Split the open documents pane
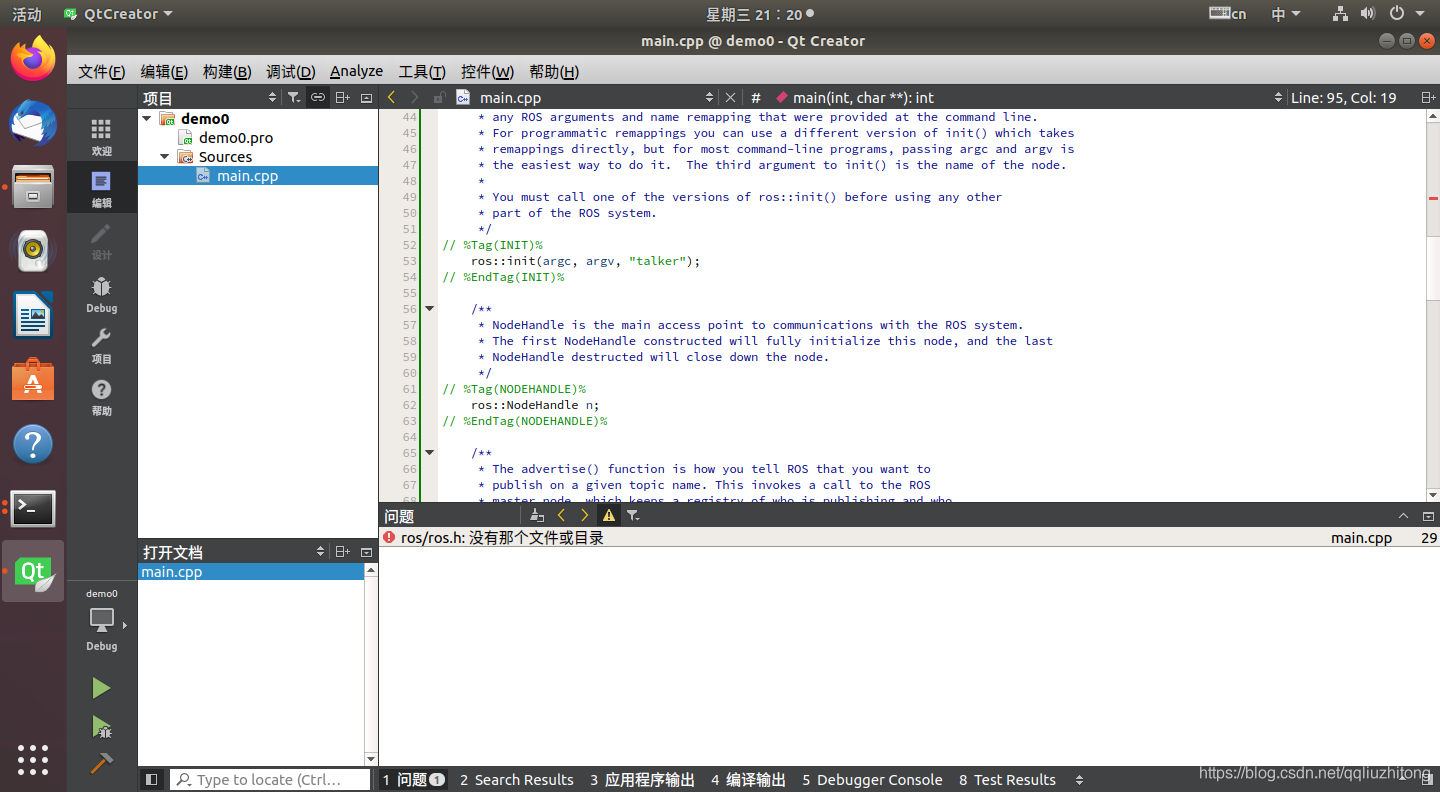 (x=342, y=551)
